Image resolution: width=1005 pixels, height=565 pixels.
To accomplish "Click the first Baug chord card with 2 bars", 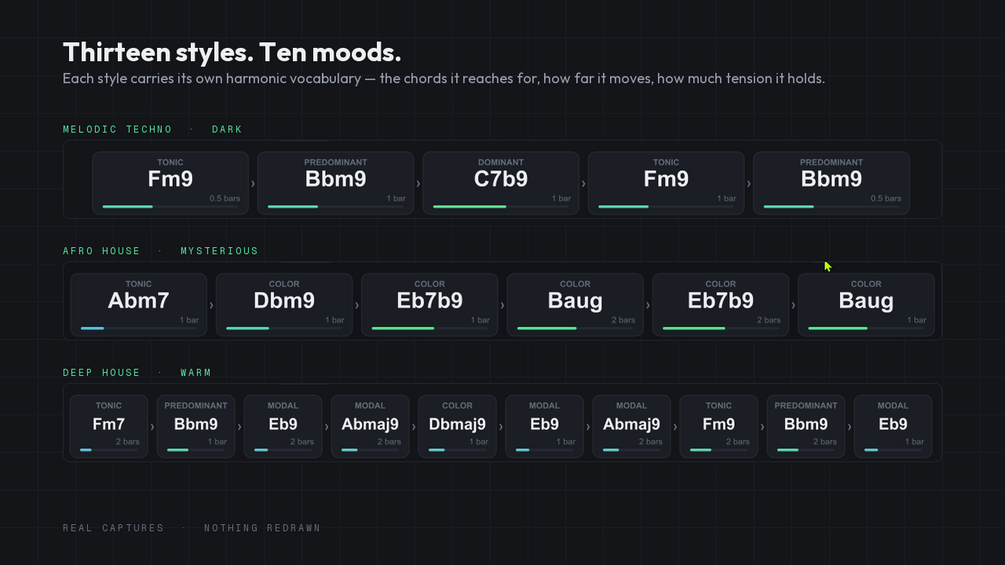I will pos(575,305).
